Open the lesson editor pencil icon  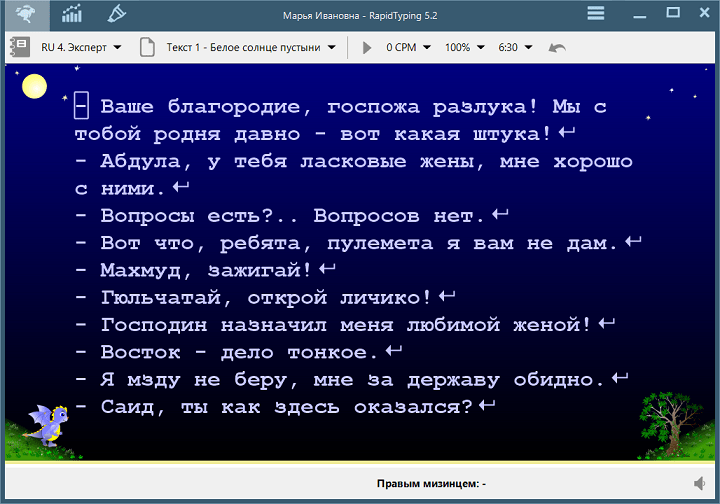(x=117, y=14)
